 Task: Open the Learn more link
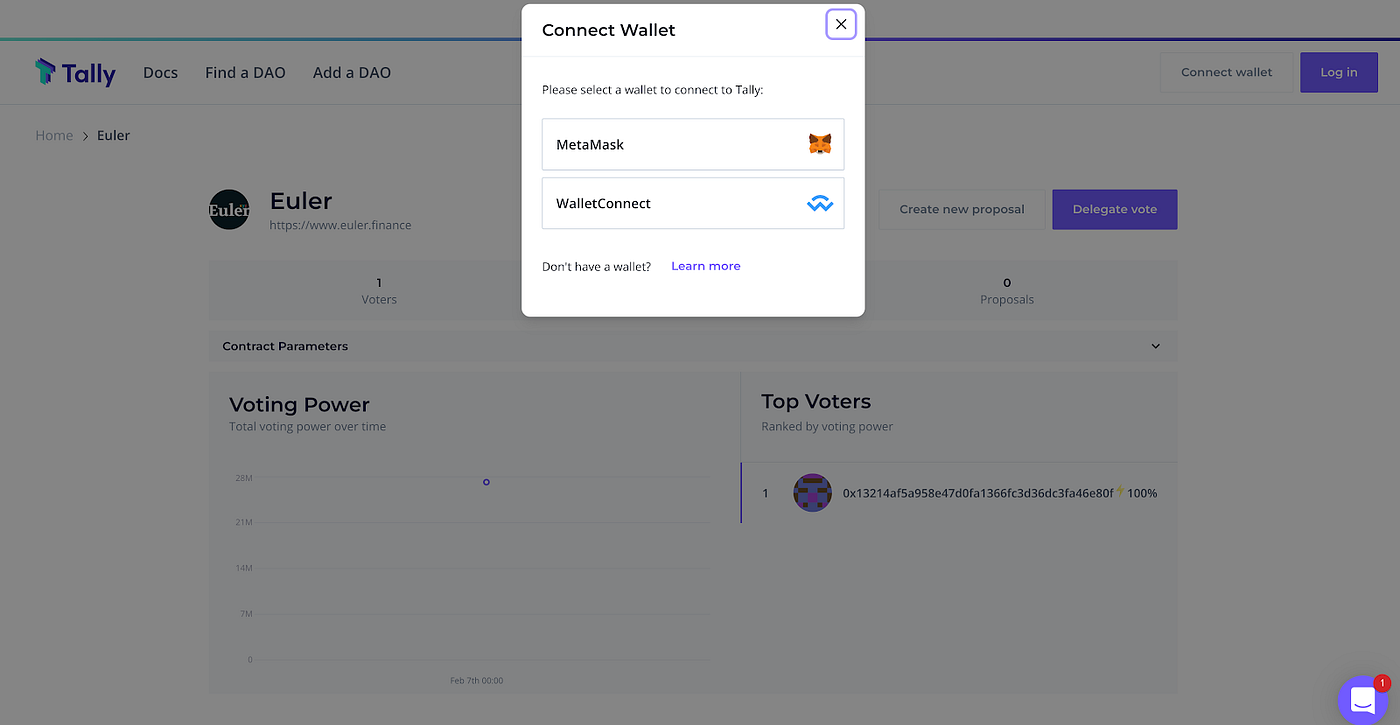tap(706, 266)
